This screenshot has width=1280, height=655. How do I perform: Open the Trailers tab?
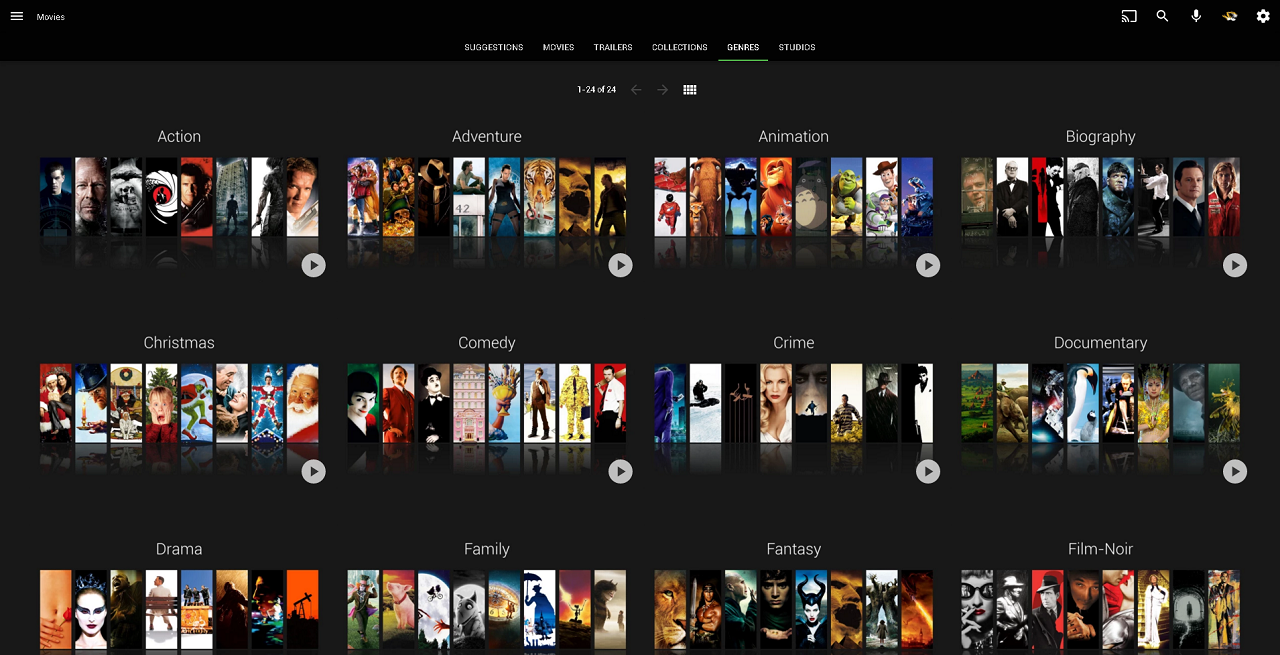click(x=612, y=47)
